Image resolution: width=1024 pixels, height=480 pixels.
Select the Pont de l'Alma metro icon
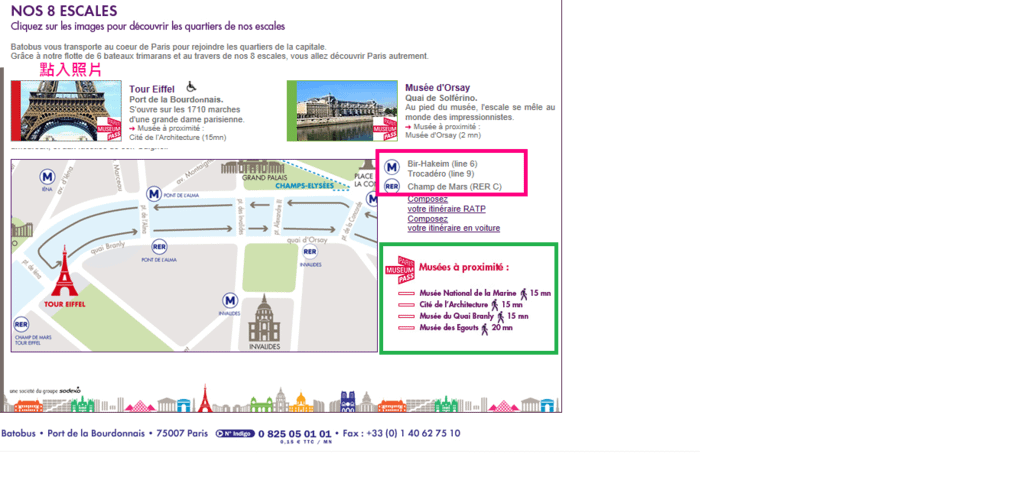153,194
